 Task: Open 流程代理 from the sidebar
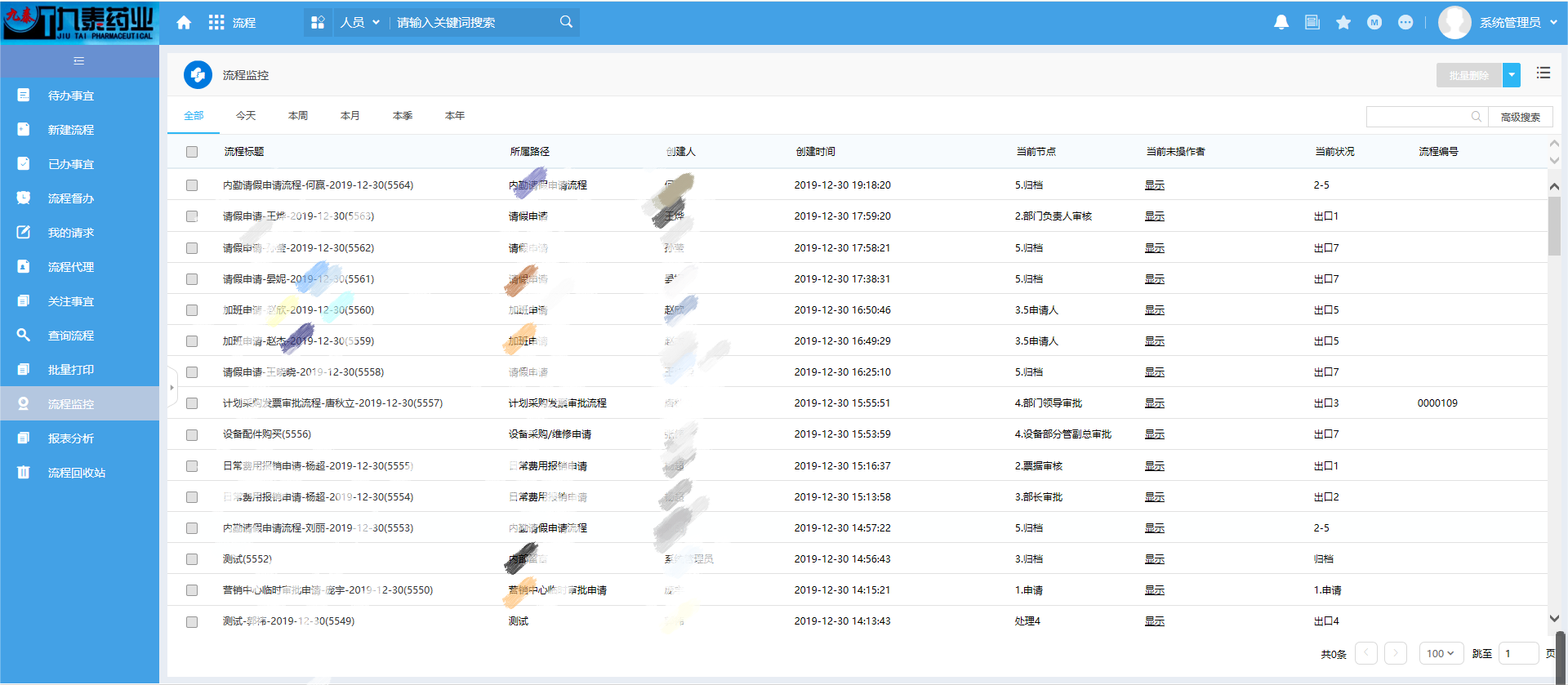click(x=79, y=267)
